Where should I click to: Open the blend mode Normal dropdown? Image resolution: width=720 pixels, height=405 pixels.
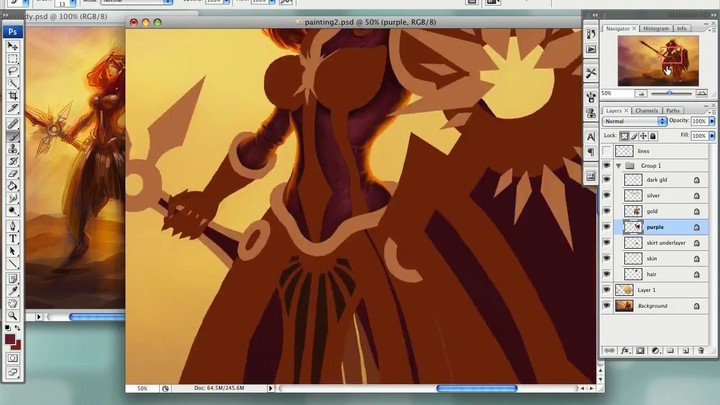tap(634, 121)
